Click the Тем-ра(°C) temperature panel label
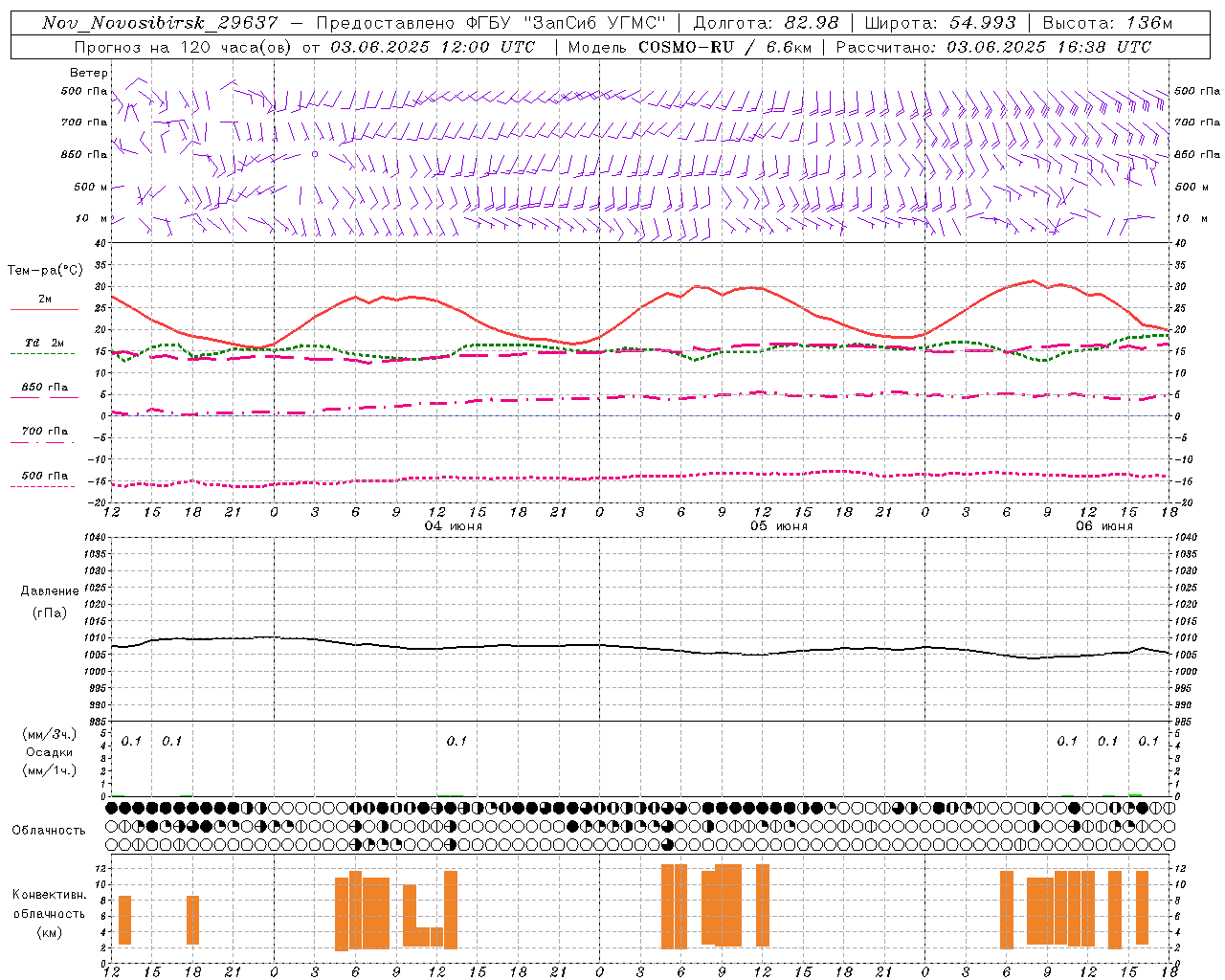Screen dimensions: 1225x980 pyautogui.click(x=45, y=271)
